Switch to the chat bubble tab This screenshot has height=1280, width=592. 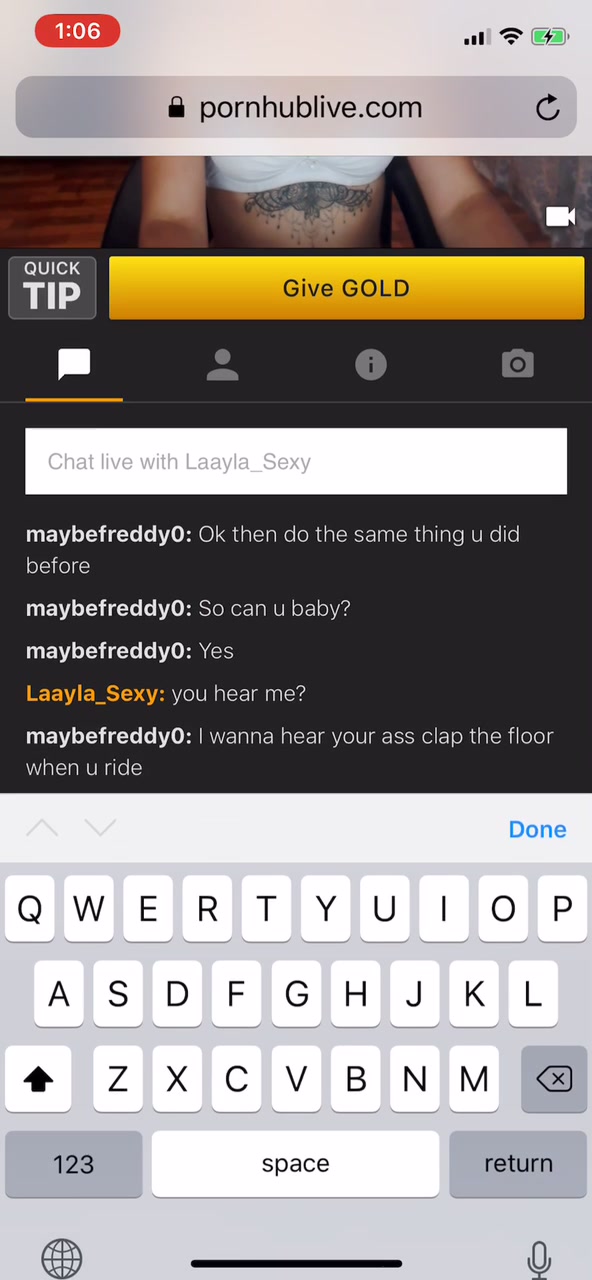(x=74, y=365)
